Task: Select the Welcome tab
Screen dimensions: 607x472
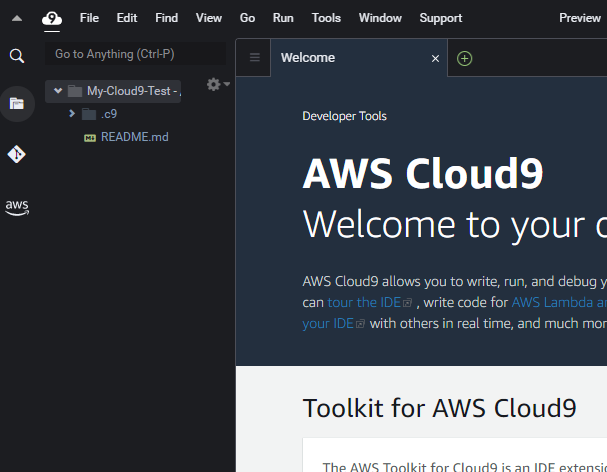Action: point(359,58)
